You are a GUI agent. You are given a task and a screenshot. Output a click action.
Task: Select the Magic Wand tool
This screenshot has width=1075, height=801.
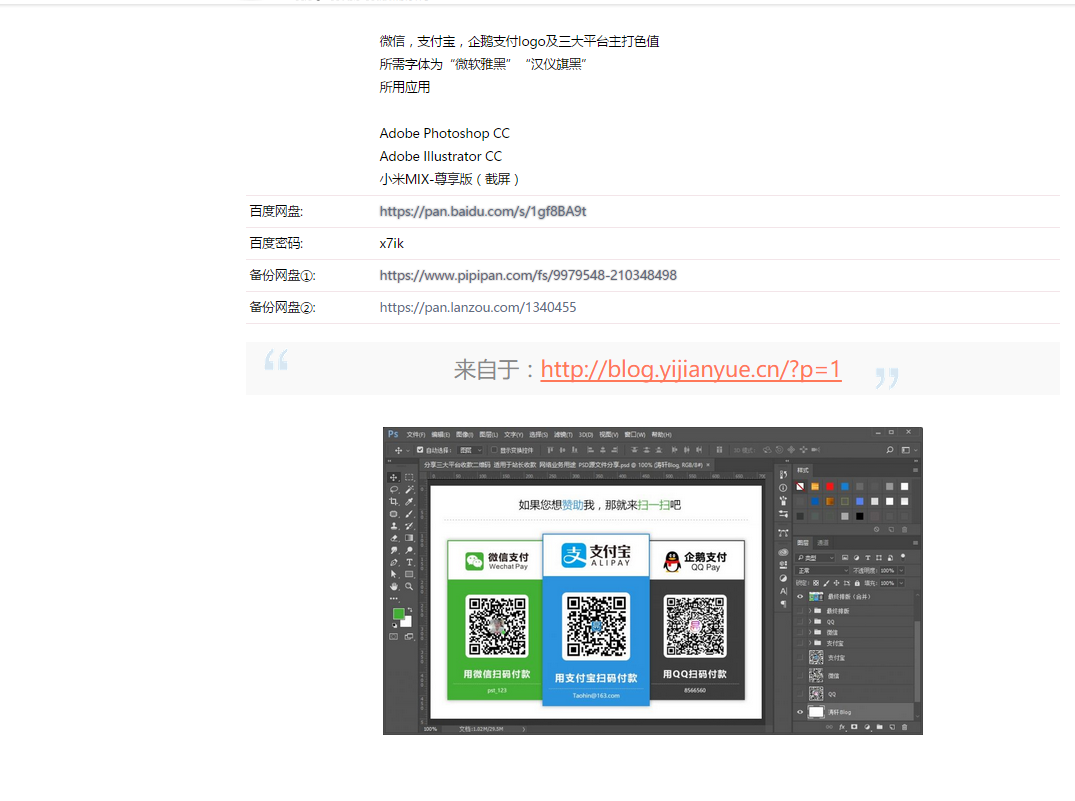(410, 490)
